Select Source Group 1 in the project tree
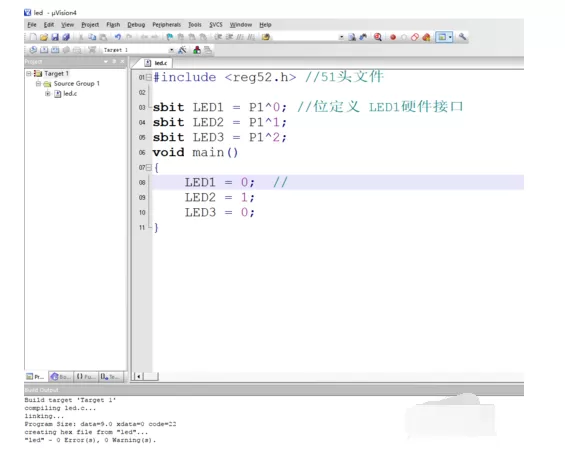 coord(77,84)
